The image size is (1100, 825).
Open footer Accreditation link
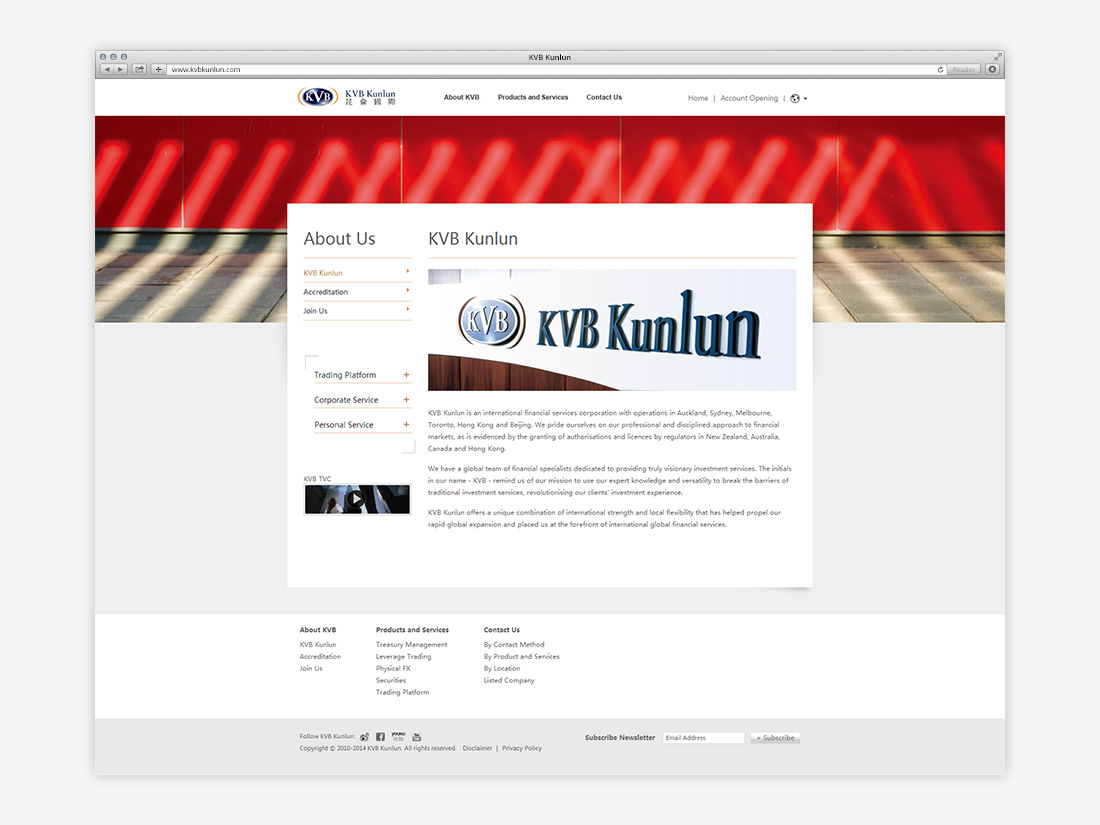(x=320, y=657)
